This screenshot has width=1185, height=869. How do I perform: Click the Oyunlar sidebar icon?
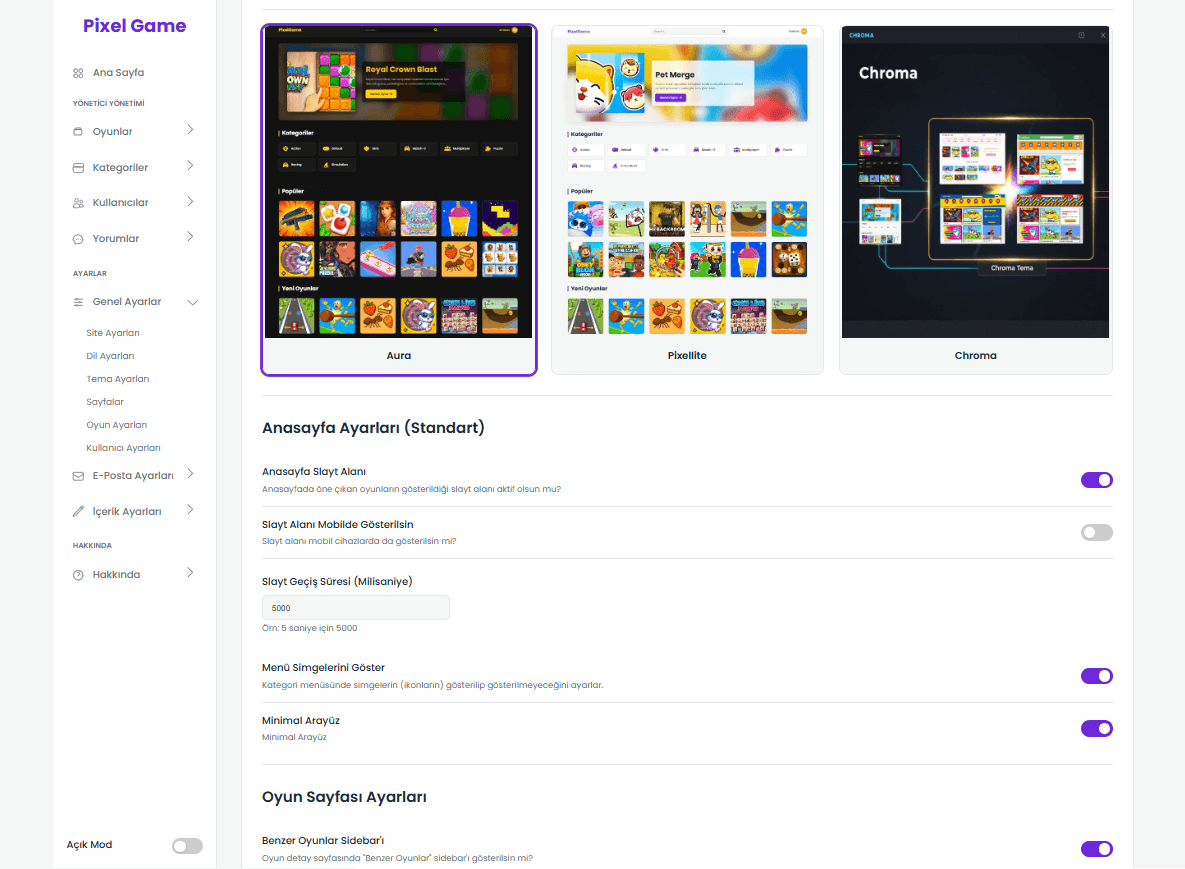tap(78, 131)
